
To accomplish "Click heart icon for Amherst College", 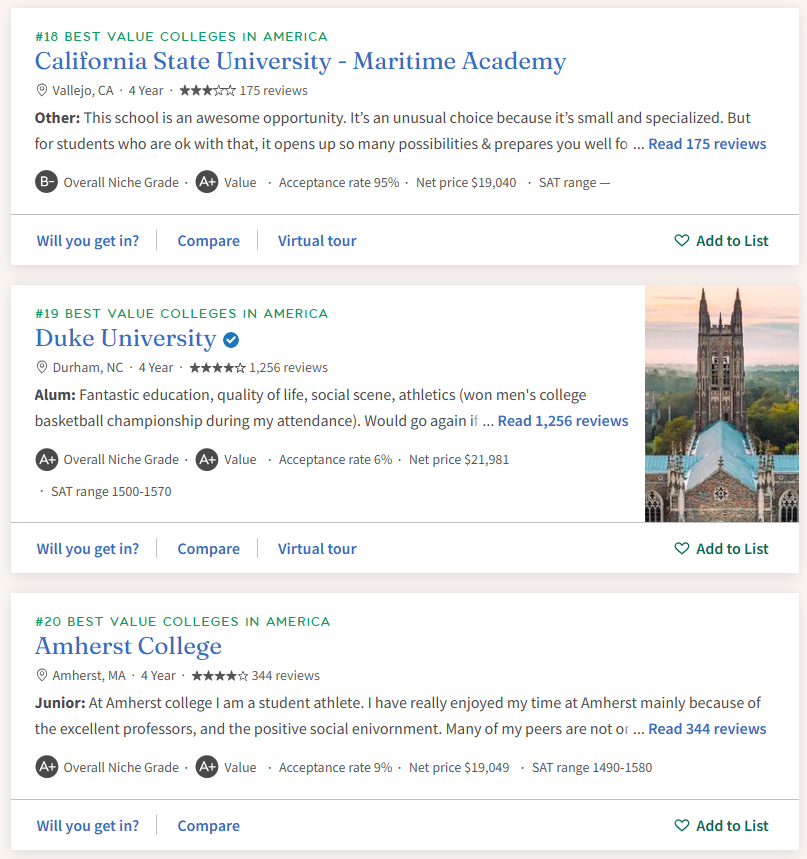I will [x=682, y=826].
